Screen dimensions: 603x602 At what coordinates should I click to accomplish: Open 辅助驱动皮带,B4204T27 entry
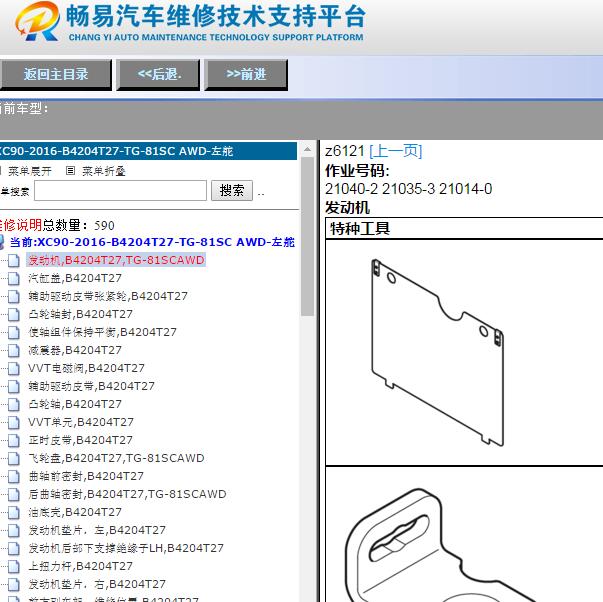click(x=92, y=386)
